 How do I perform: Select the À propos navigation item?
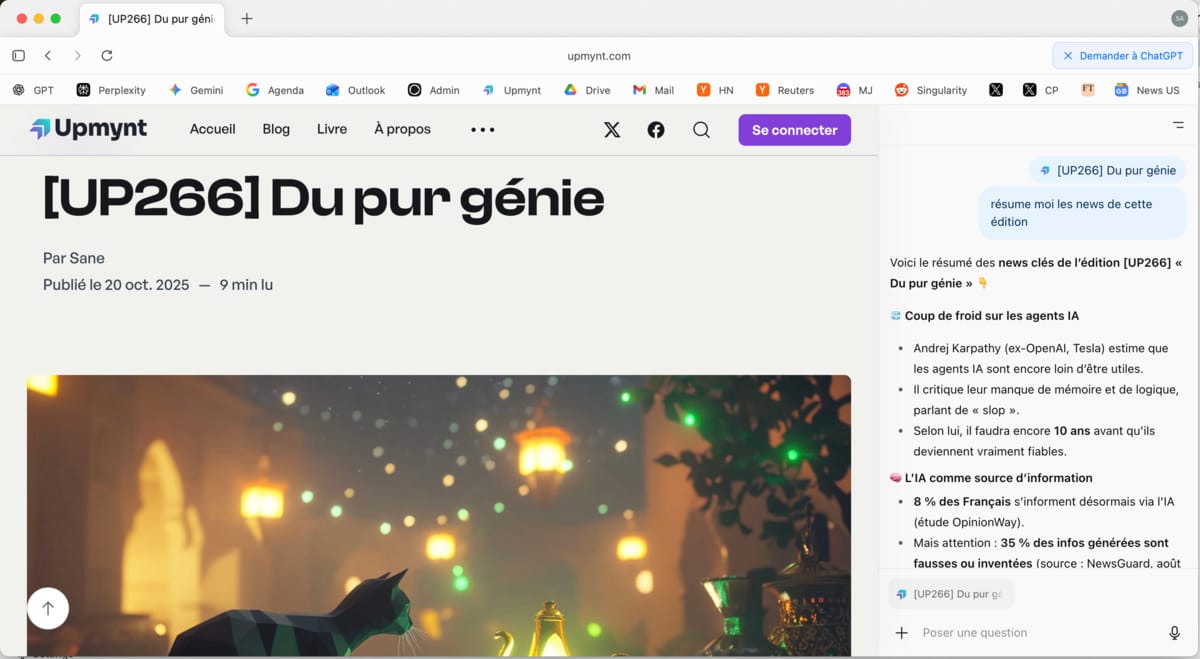point(402,129)
